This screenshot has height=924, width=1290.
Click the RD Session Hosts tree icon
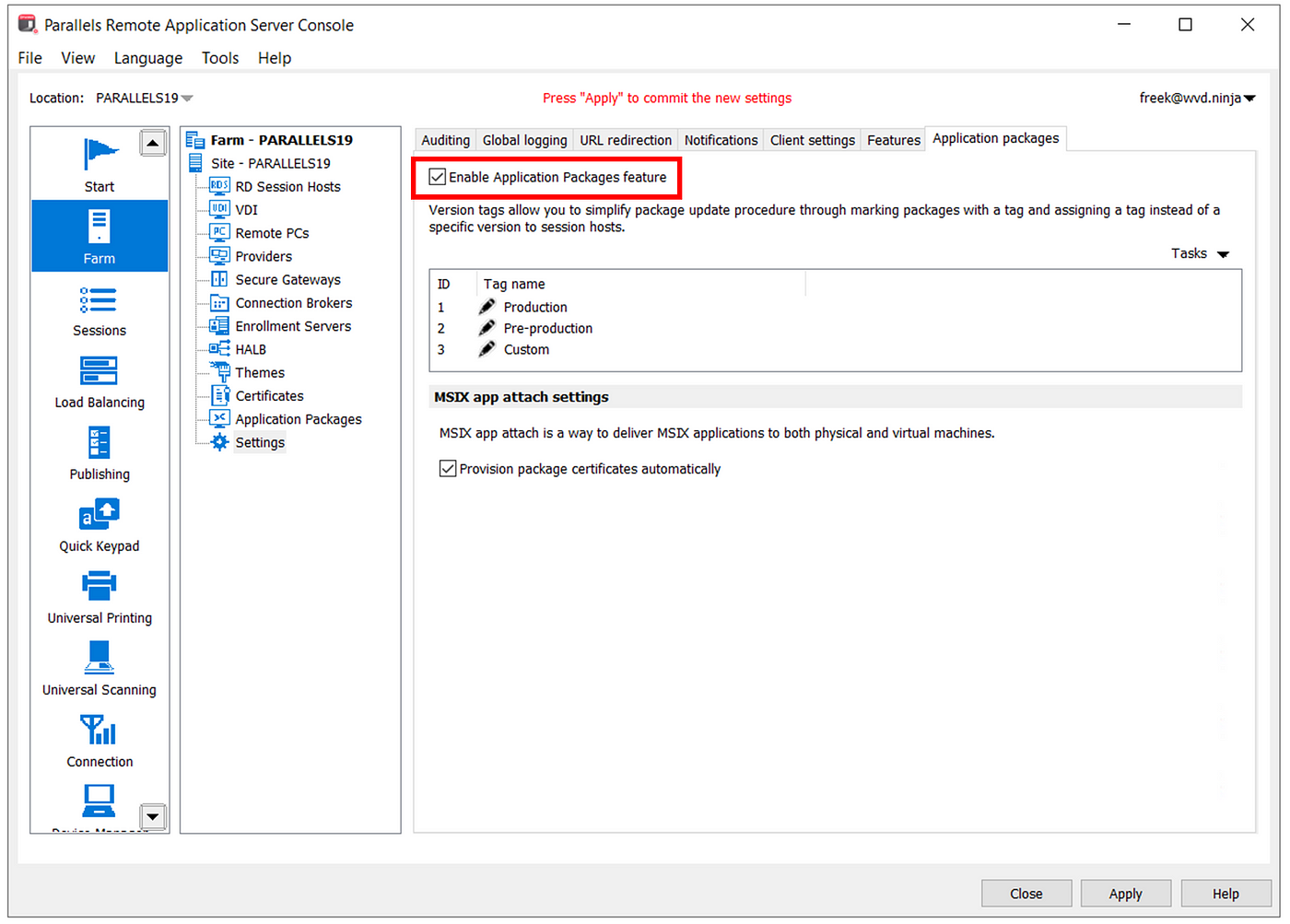(219, 186)
